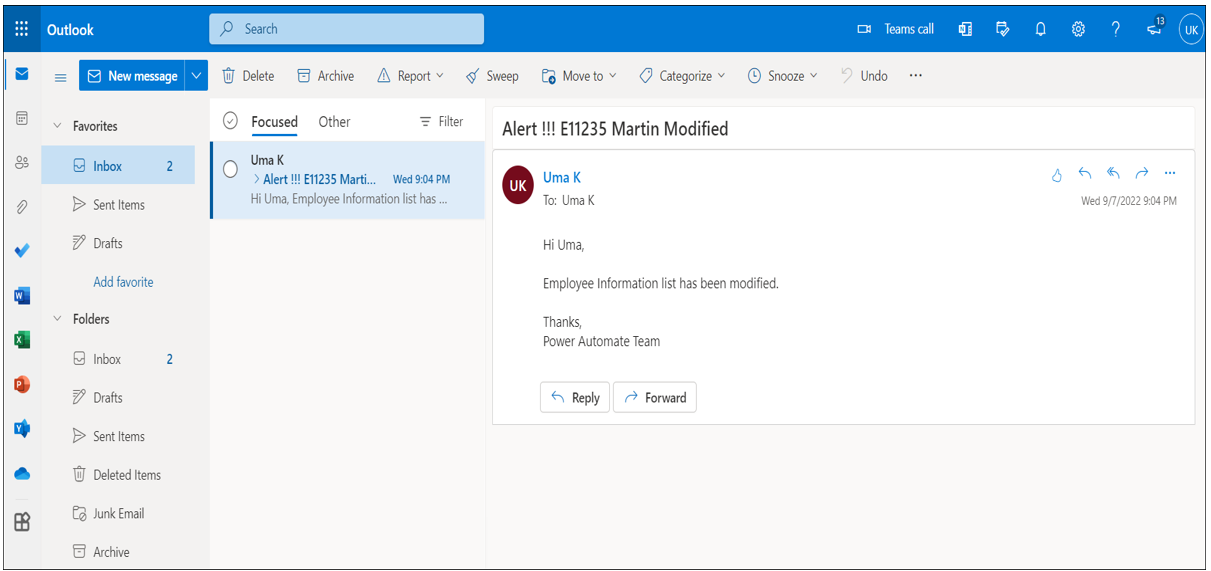Open OneDrive cloud icon in left rail
1211x571 pixels.
click(22, 473)
